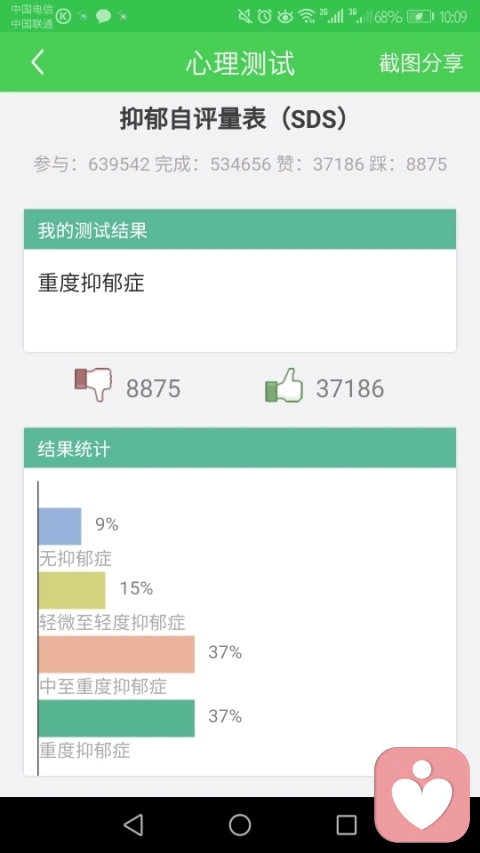Tap the like count 37186
Viewport: 480px width, 853px height.
tap(349, 388)
